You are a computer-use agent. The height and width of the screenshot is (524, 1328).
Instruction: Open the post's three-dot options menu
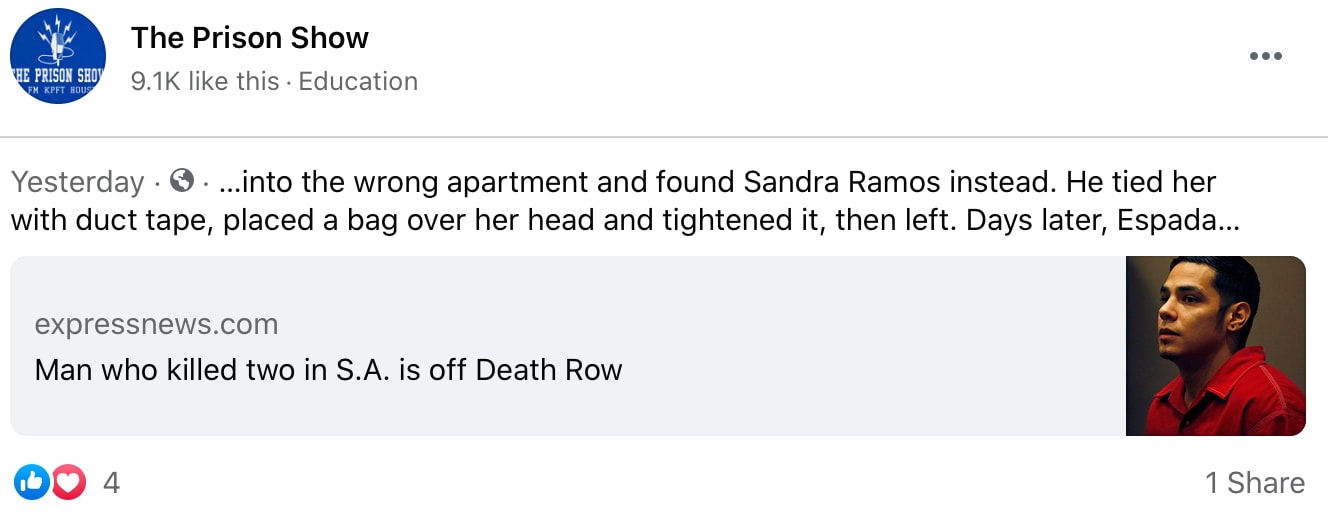[1265, 56]
